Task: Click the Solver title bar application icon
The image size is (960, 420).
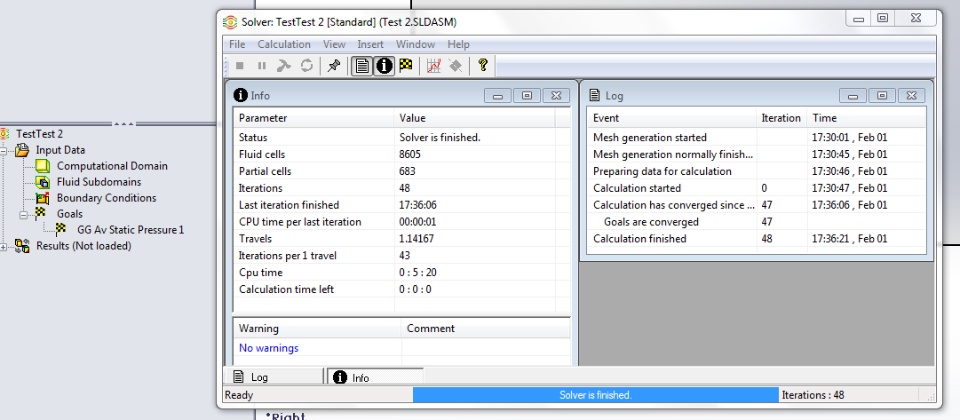Action: coord(230,23)
